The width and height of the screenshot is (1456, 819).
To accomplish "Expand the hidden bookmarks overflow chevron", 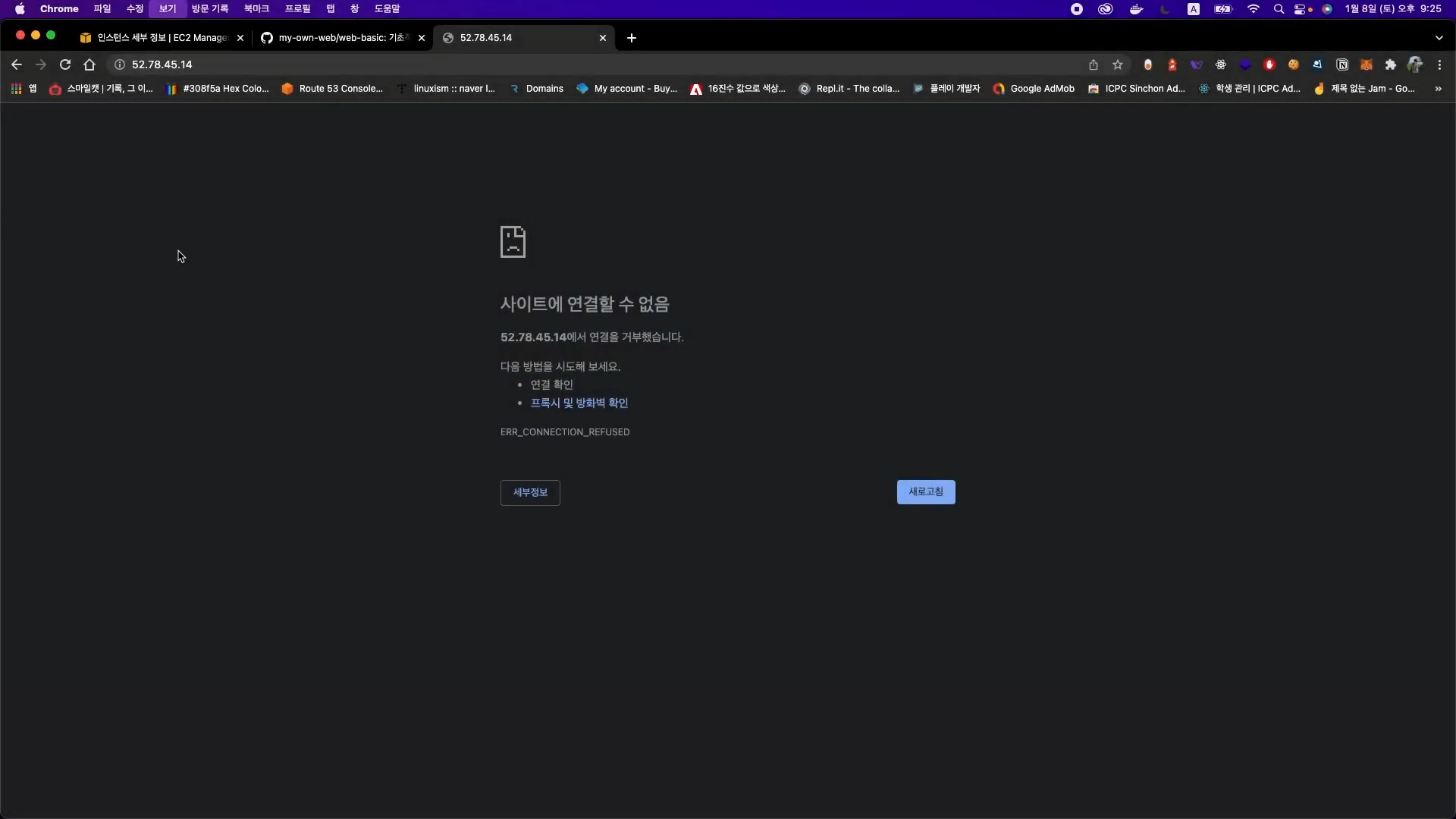I will 1438,89.
